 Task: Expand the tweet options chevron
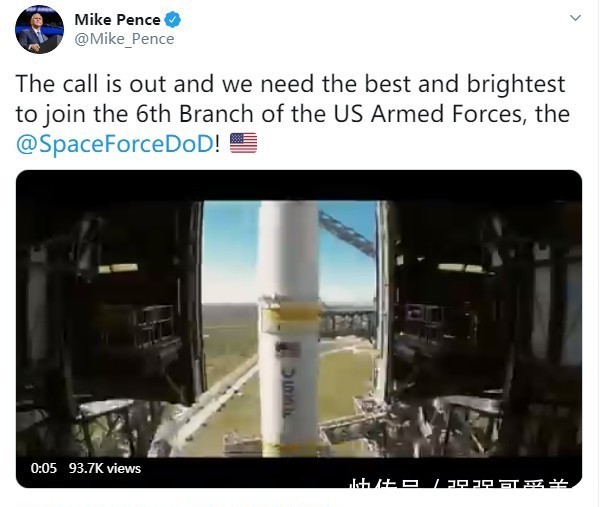click(575, 18)
